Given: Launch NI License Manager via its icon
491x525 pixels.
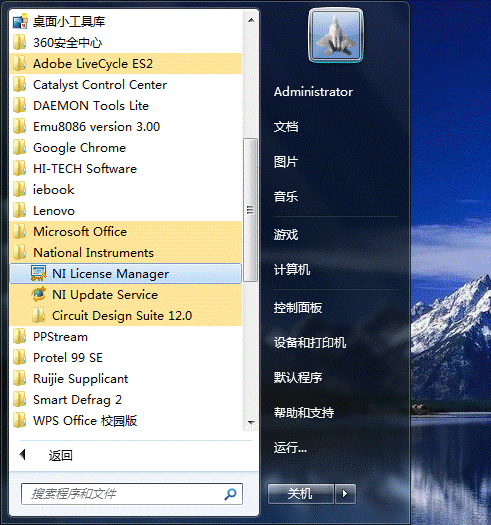Looking at the screenshot, I should (39, 274).
